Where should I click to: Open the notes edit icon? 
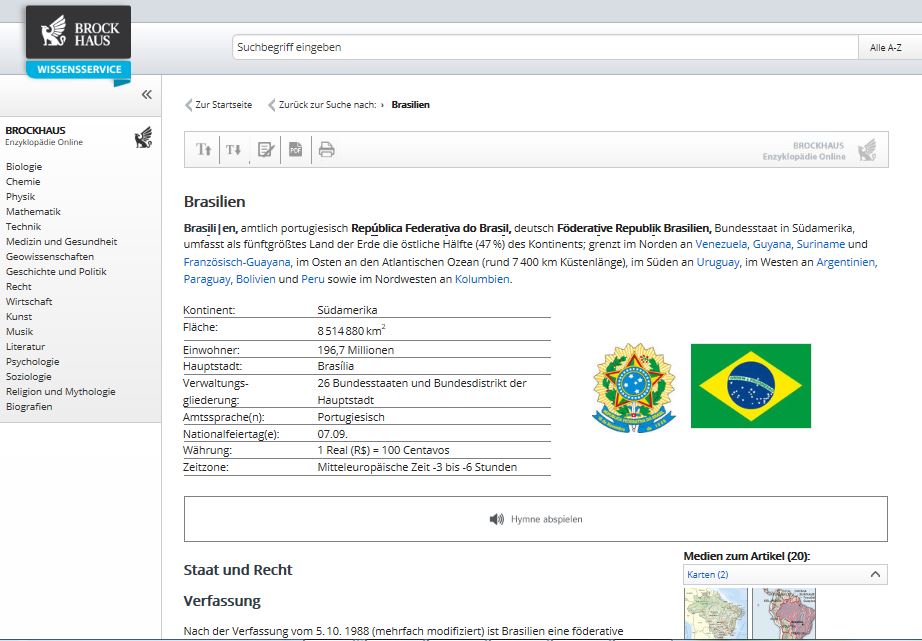(x=265, y=150)
